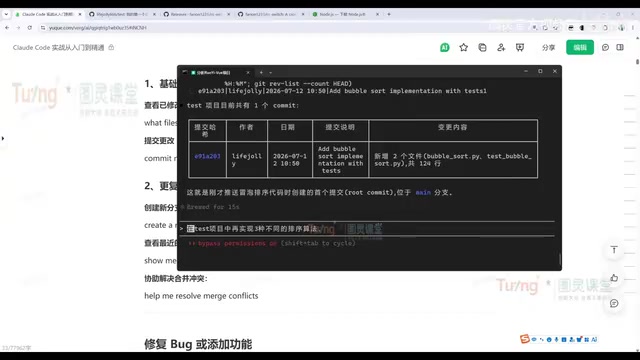Click the lifejolly author cell in table
The height and width of the screenshot is (360, 640).
247,160
